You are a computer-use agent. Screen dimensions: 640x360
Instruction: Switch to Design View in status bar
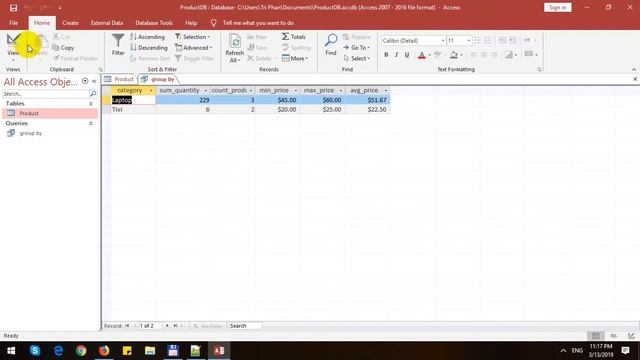pyautogui.click(x=631, y=336)
